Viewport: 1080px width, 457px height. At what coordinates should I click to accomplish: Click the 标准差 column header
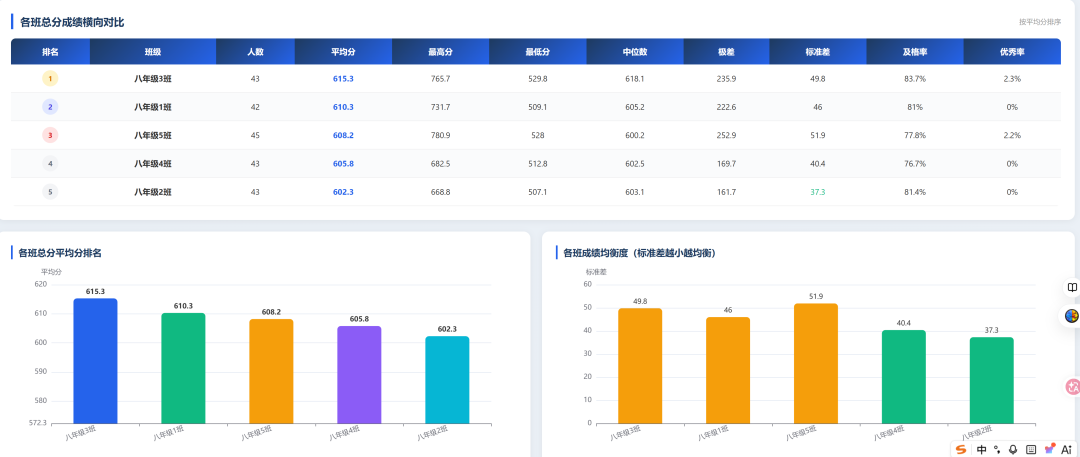click(x=818, y=52)
